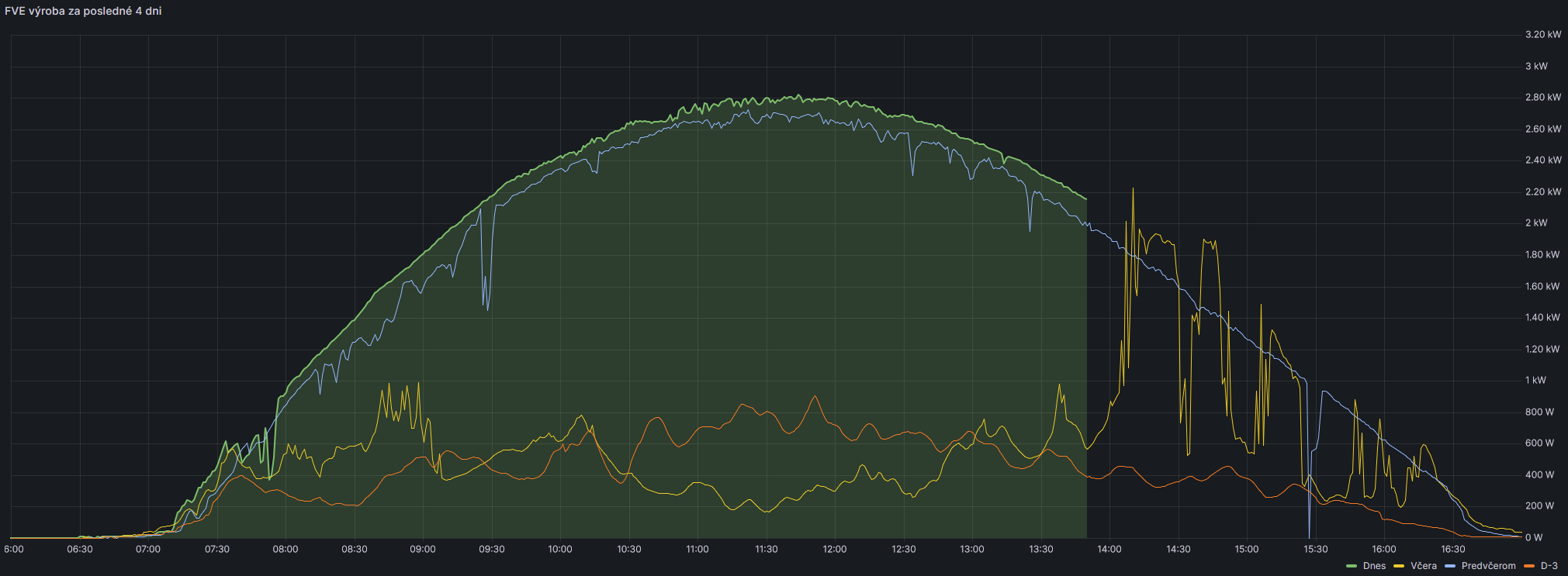The height and width of the screenshot is (576, 1568).
Task: Toggle the D-3 series legend label
Action: (1549, 566)
